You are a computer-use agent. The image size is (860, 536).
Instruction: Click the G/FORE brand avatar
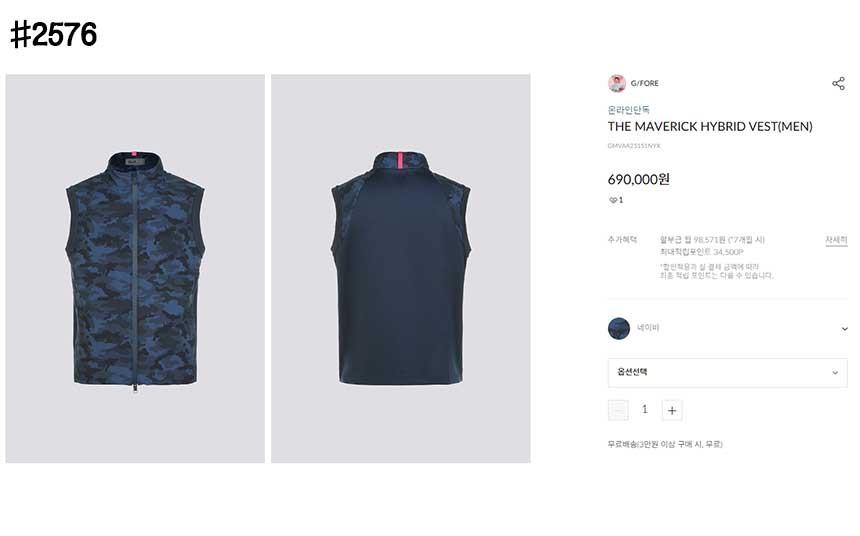coord(617,83)
